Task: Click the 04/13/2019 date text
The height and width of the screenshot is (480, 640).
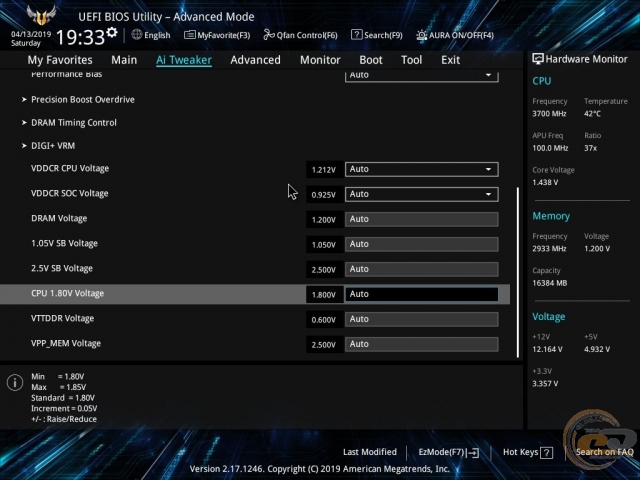Action: pyautogui.click(x=31, y=34)
